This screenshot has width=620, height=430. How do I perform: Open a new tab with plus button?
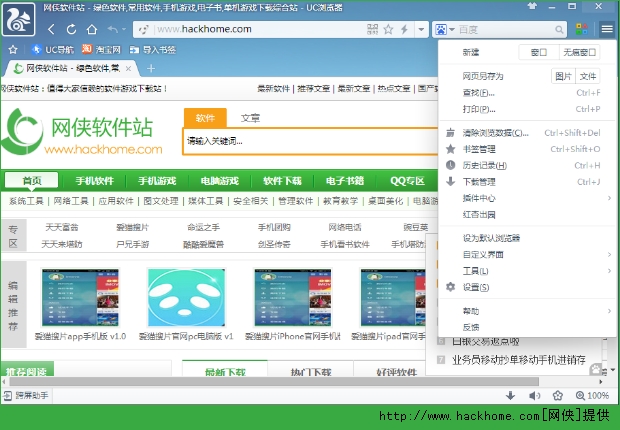pos(151,68)
